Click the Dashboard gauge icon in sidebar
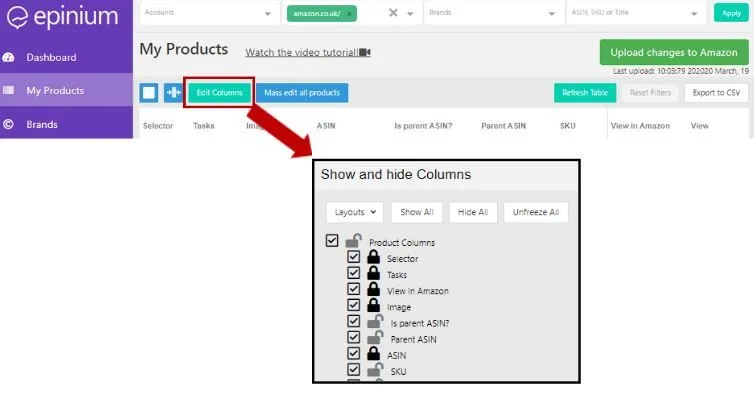754x404 pixels. (9, 58)
